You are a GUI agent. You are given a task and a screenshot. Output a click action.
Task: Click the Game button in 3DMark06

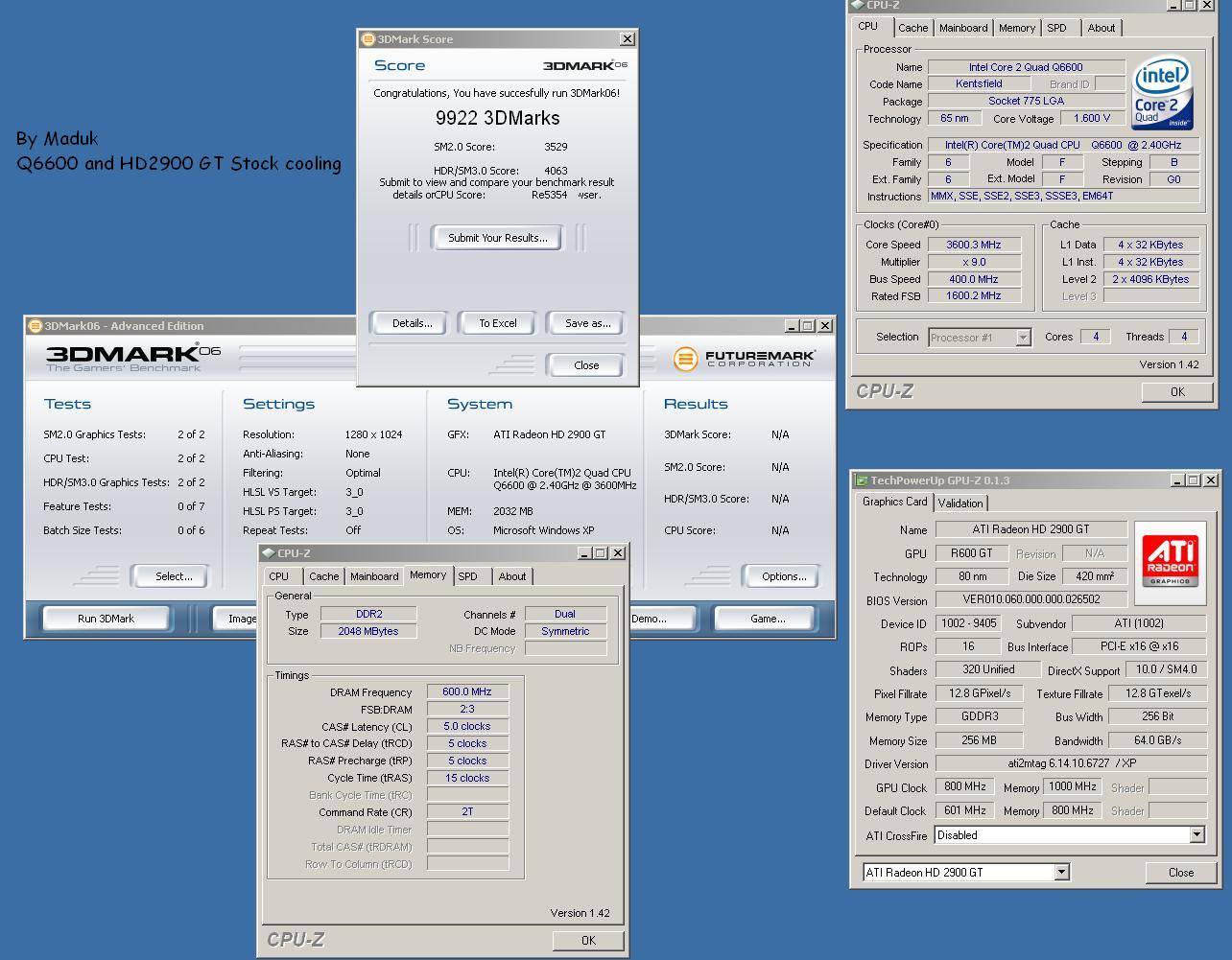pos(767,619)
